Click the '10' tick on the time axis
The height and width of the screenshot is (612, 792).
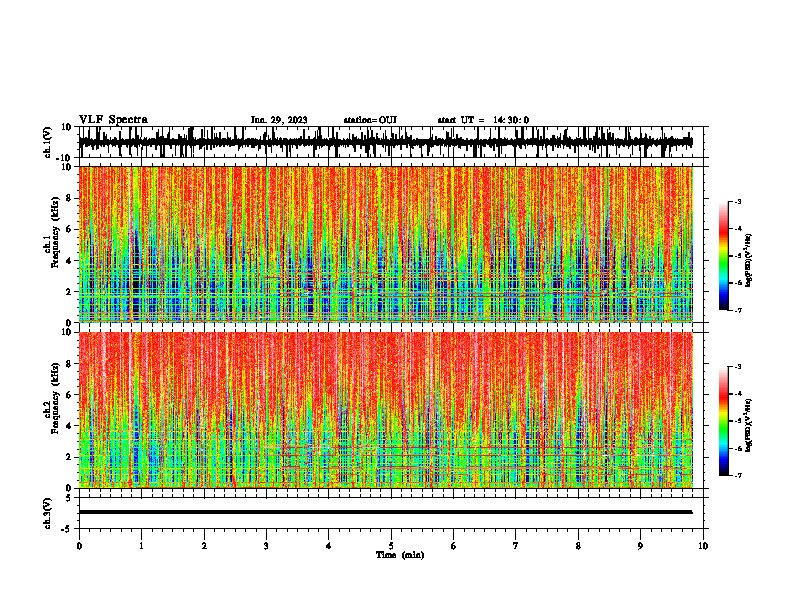(x=703, y=546)
